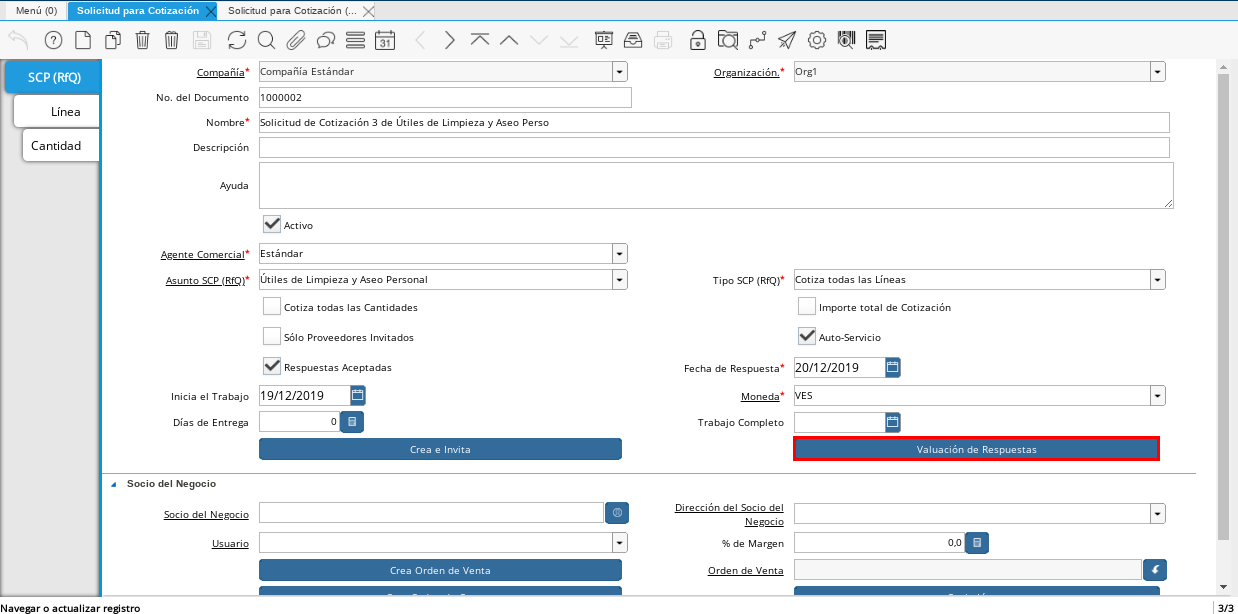Expand the Tipo SCP (RfQ) dropdown
1238x614 pixels.
tap(1157, 280)
